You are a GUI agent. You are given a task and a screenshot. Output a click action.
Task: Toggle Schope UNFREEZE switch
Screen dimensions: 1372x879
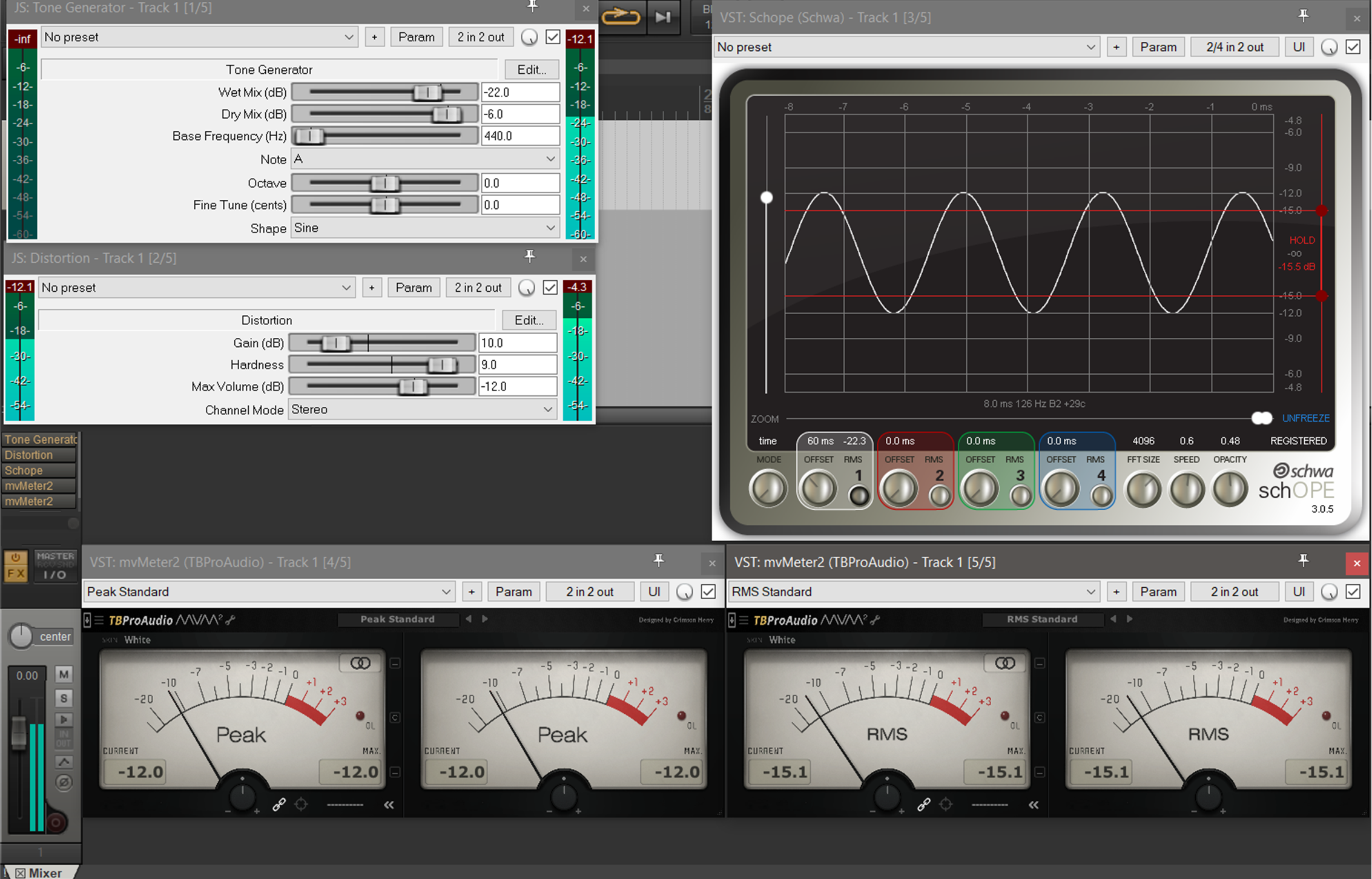point(1262,418)
